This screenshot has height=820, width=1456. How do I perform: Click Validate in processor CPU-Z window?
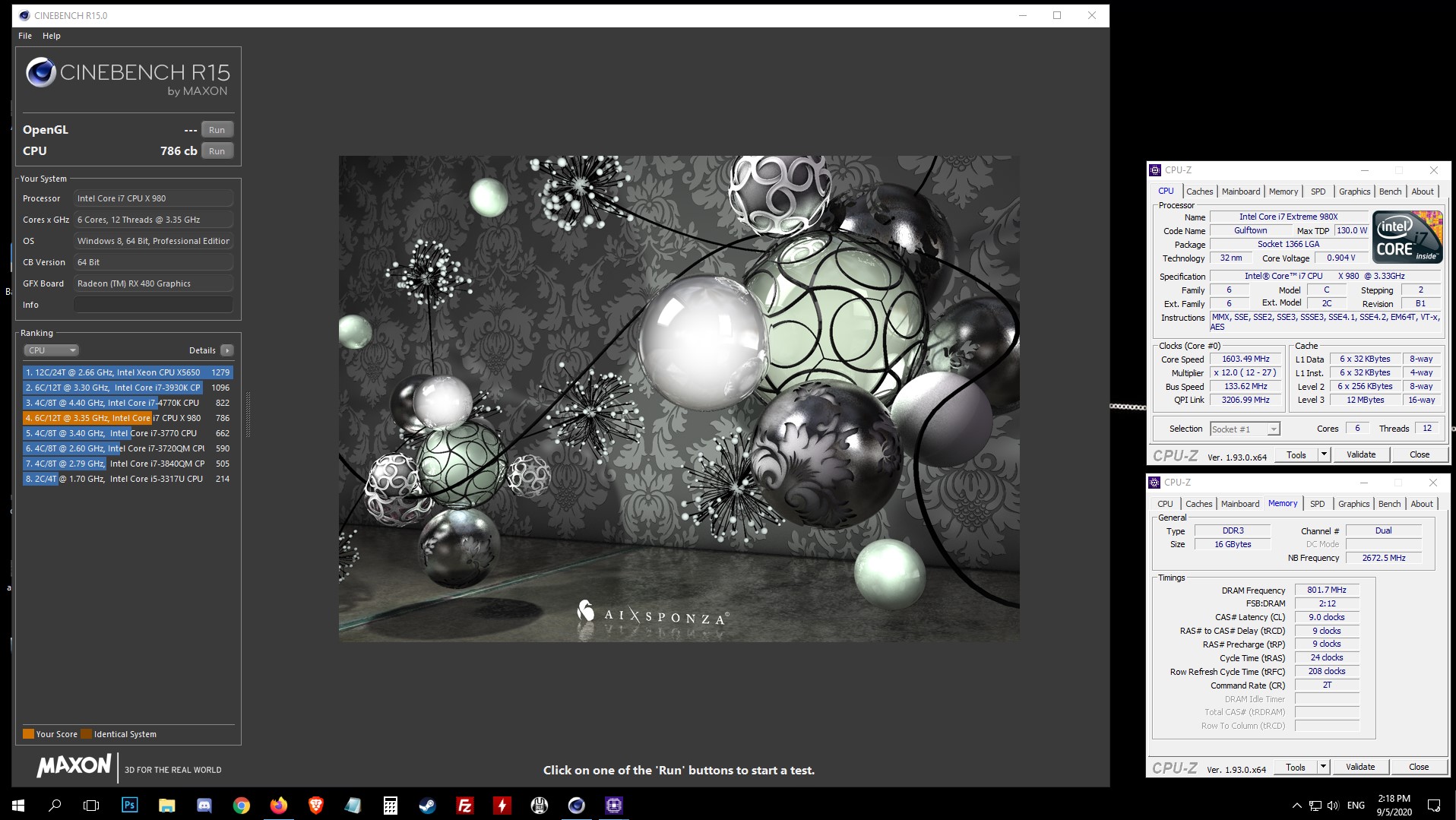click(1361, 454)
